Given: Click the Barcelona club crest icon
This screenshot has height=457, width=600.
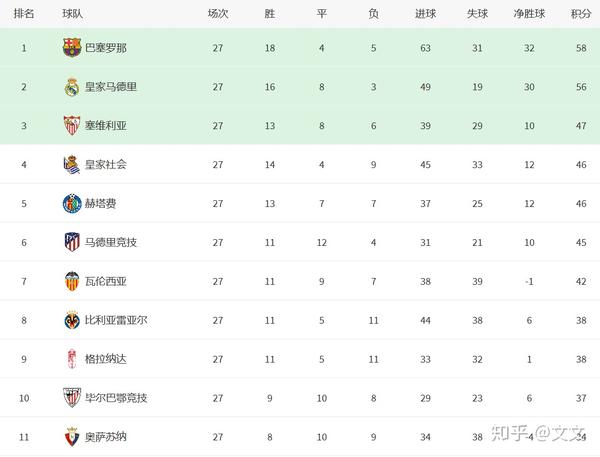Looking at the screenshot, I should click(x=72, y=48).
